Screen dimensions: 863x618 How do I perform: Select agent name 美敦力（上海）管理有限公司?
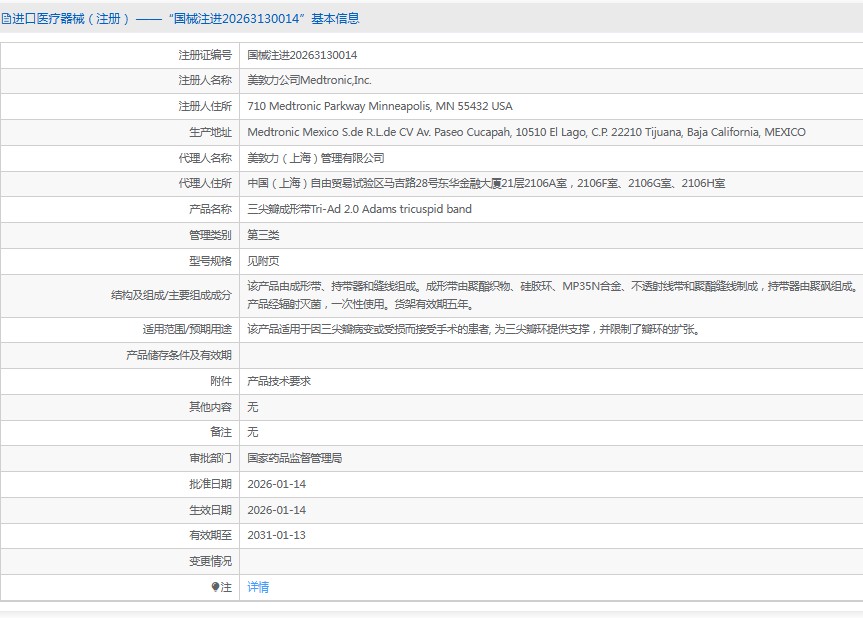(316, 158)
